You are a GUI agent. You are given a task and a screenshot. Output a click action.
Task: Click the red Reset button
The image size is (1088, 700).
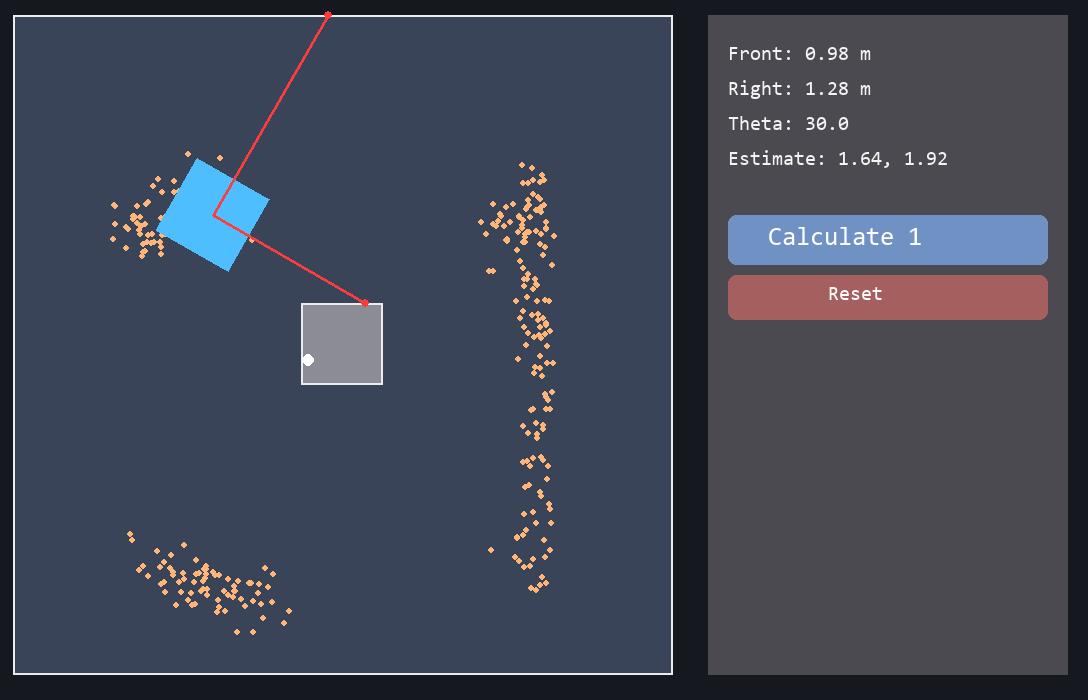887,297
